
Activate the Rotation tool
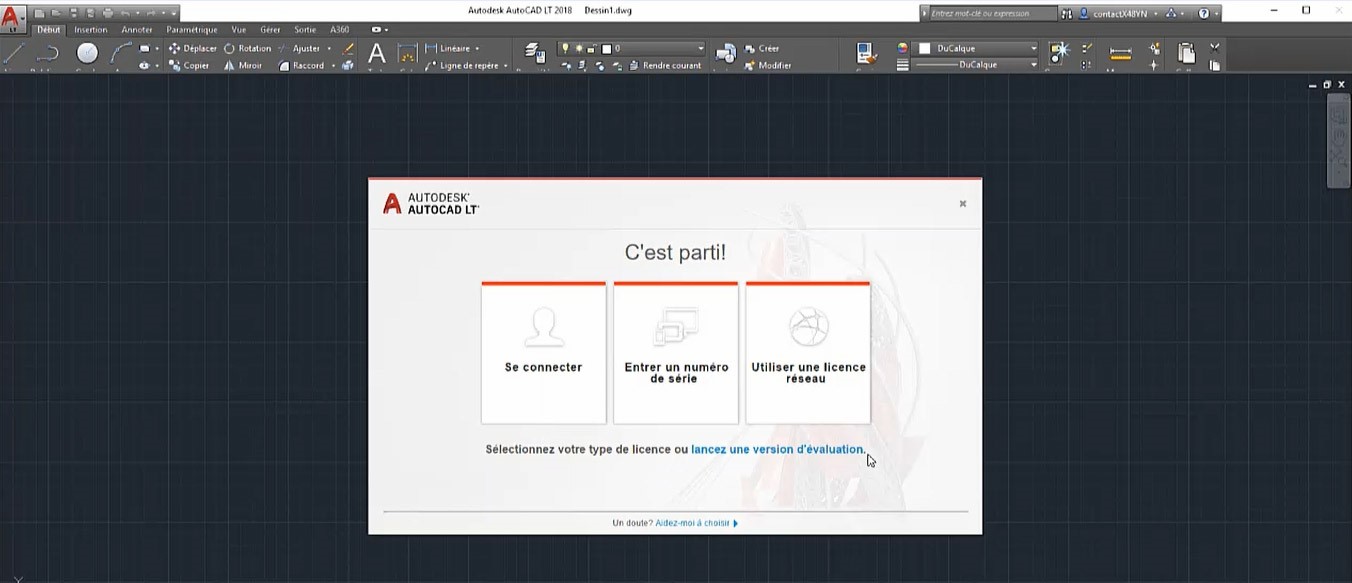(247, 48)
